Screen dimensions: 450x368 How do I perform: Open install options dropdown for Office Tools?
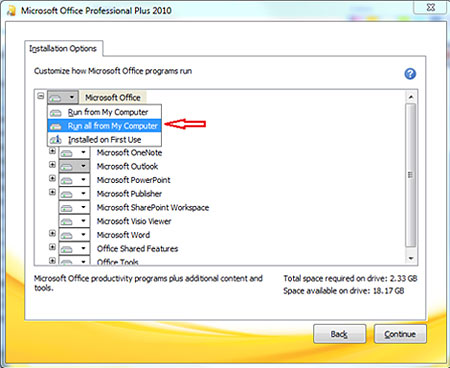74,261
